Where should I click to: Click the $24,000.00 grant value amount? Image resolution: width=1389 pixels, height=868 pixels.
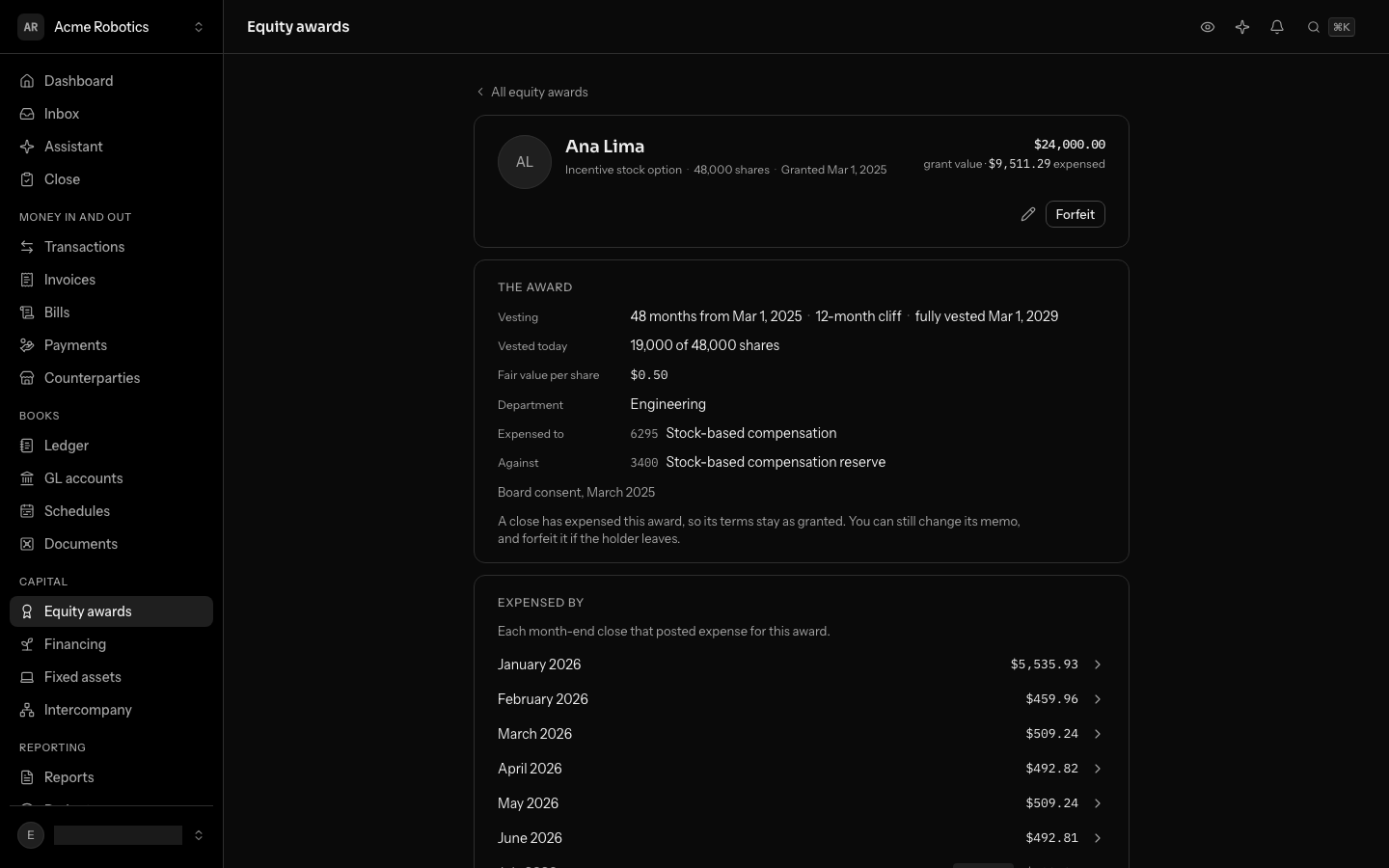[x=1069, y=145]
